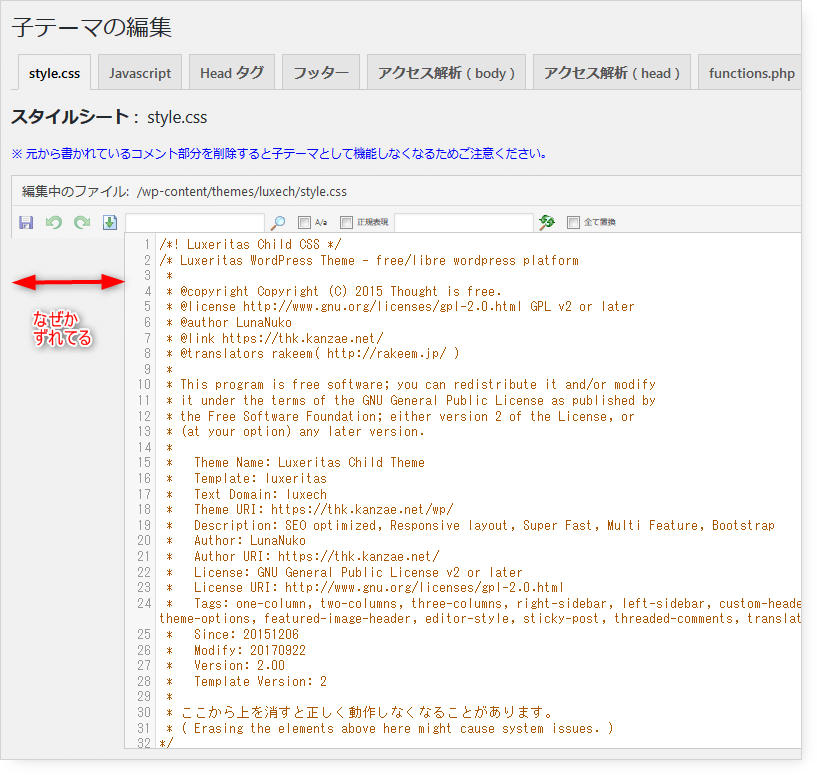Select the style.css tab
Screen dimensions: 817x775
[55, 73]
